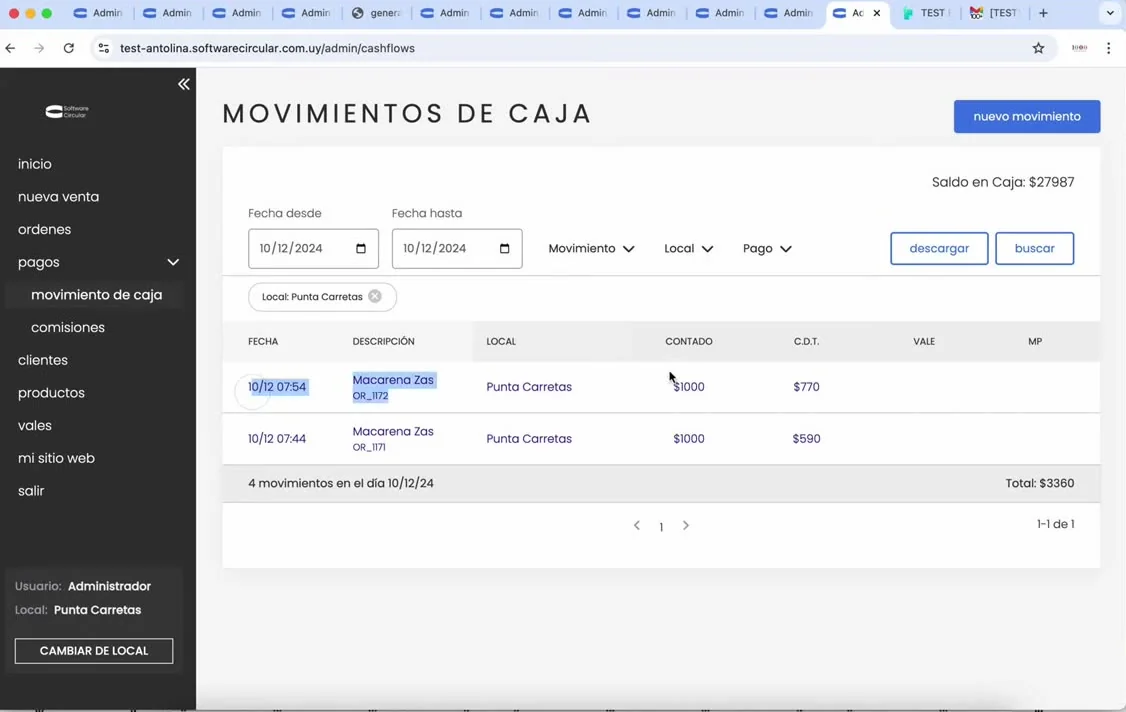Click the descargar button

939,249
